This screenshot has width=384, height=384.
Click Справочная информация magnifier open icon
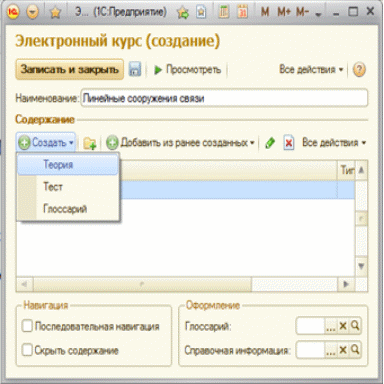click(355, 350)
